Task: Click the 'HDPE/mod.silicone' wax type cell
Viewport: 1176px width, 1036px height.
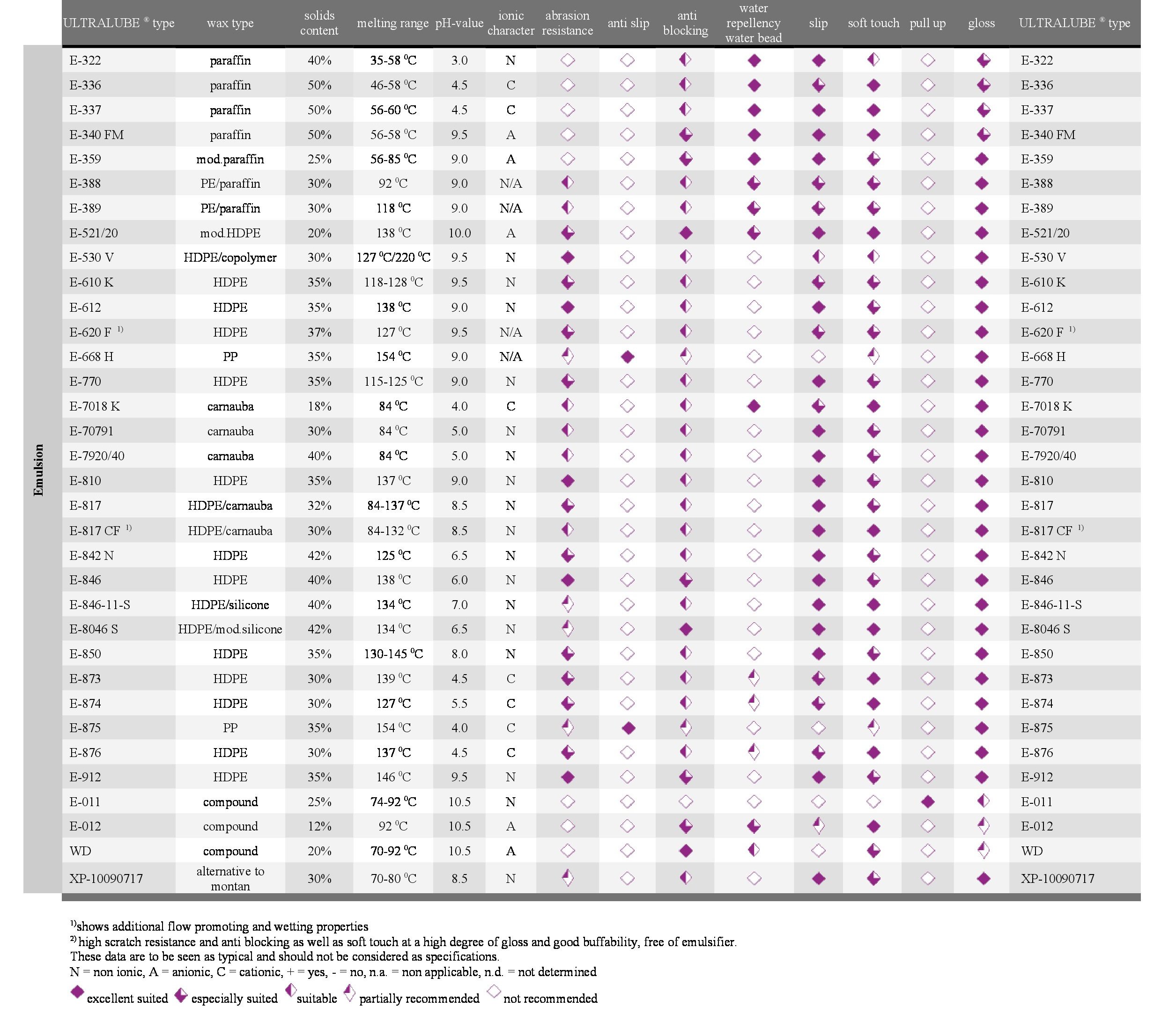Action: click(x=230, y=629)
